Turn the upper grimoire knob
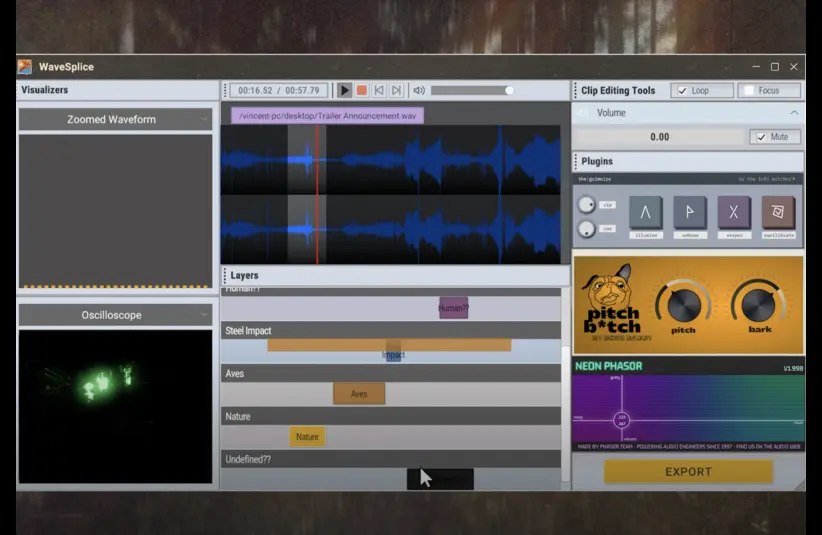822x535 pixels. 586,204
